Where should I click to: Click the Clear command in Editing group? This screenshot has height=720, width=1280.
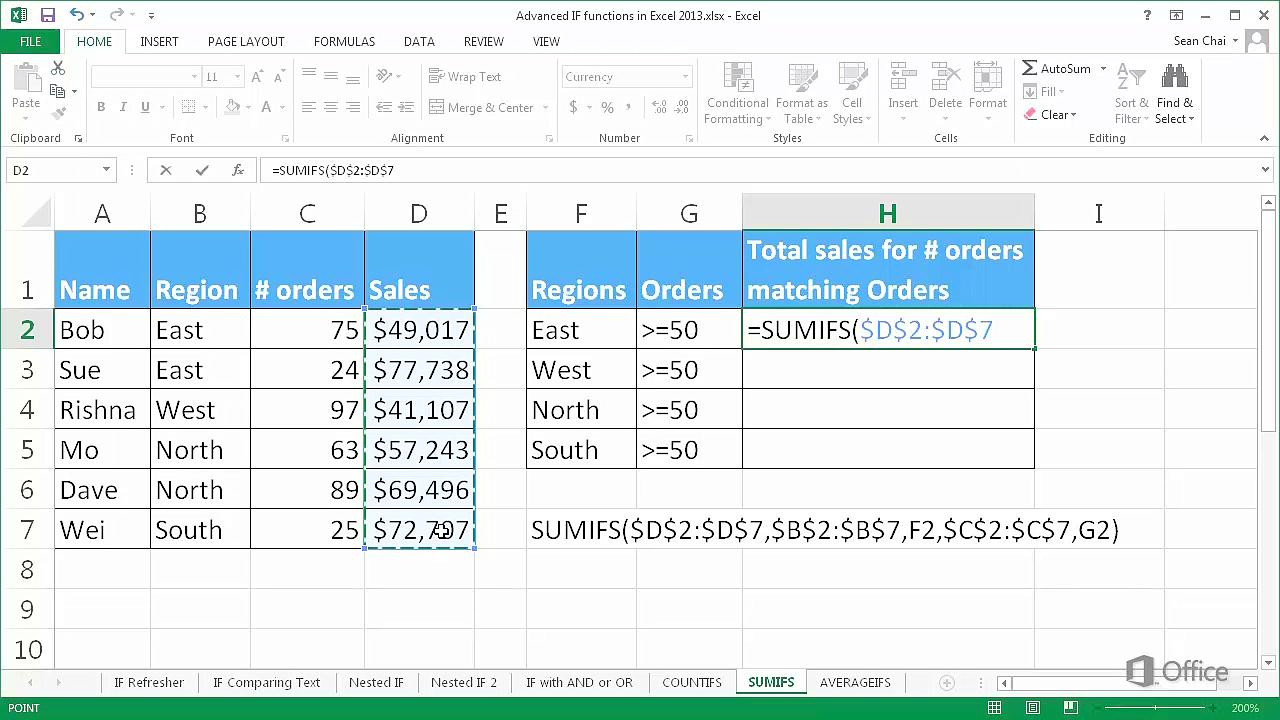click(x=1051, y=114)
